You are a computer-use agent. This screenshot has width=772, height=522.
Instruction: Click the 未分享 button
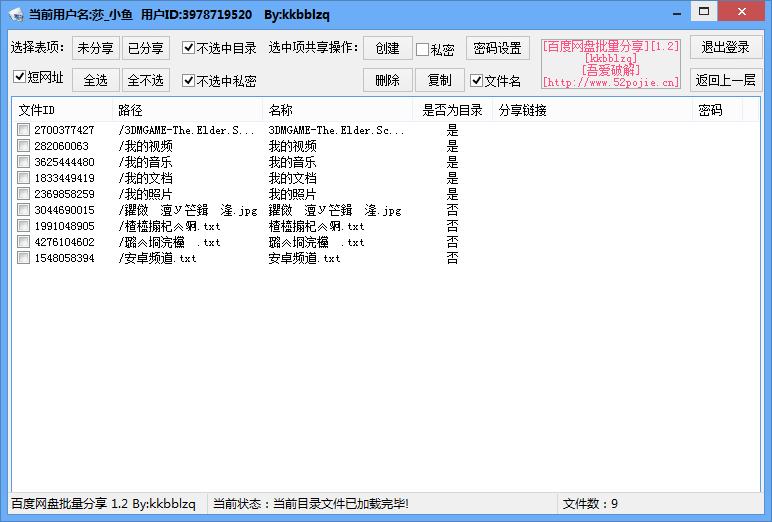96,48
